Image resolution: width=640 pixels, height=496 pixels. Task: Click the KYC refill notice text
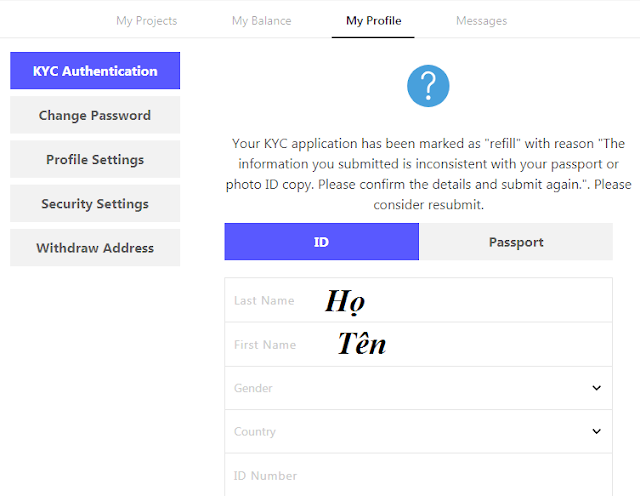click(x=428, y=174)
